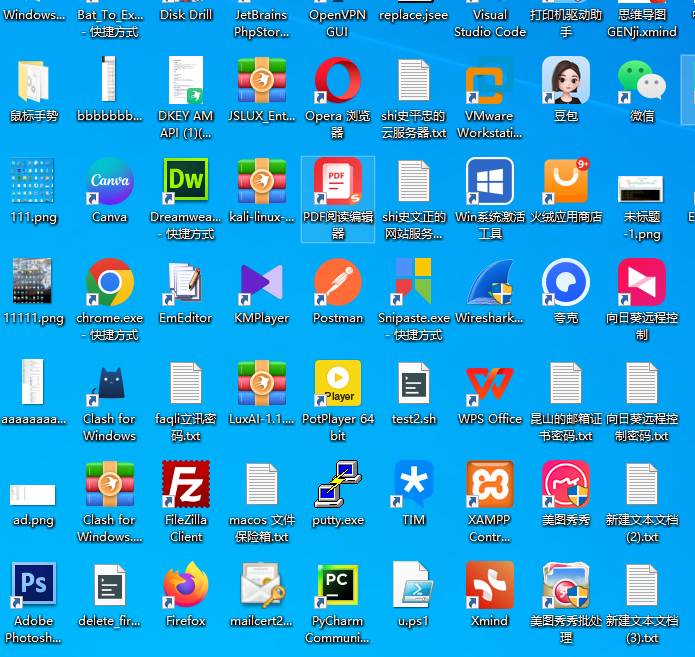Viewport: 695px width, 657px height.
Task: Open the Postman icon
Action: (x=338, y=282)
